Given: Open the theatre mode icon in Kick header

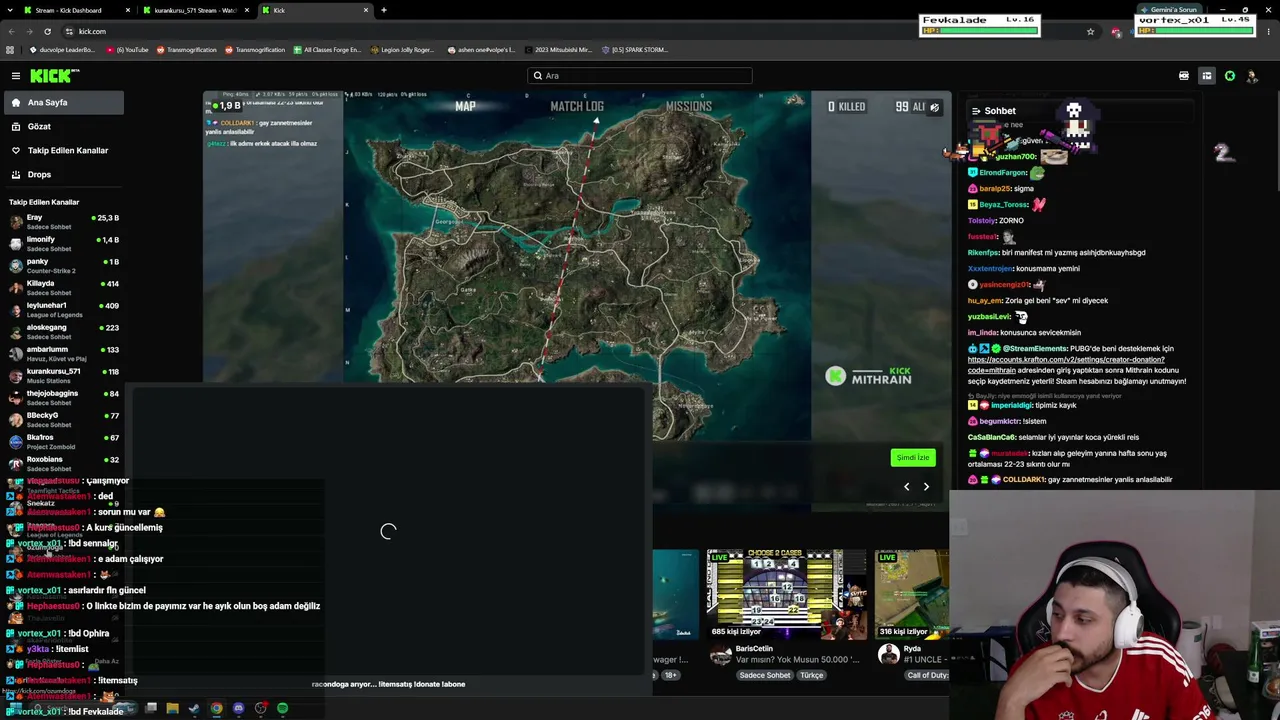Looking at the screenshot, I should (x=1184, y=76).
